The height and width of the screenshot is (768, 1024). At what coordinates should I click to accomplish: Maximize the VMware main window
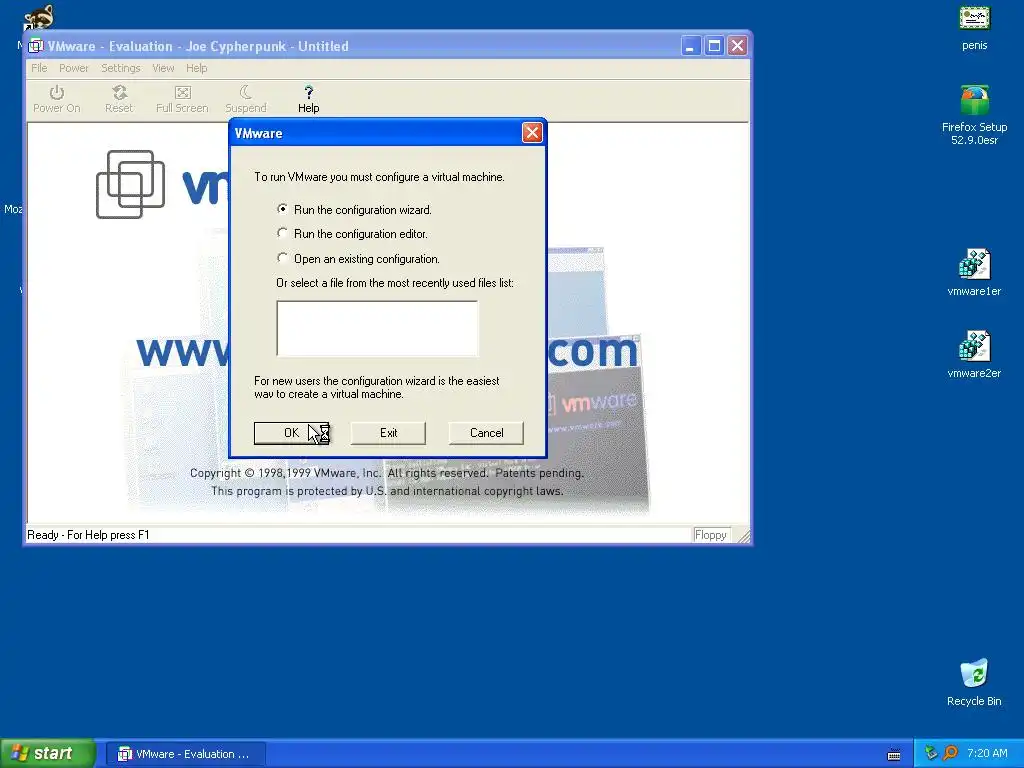[714, 46]
